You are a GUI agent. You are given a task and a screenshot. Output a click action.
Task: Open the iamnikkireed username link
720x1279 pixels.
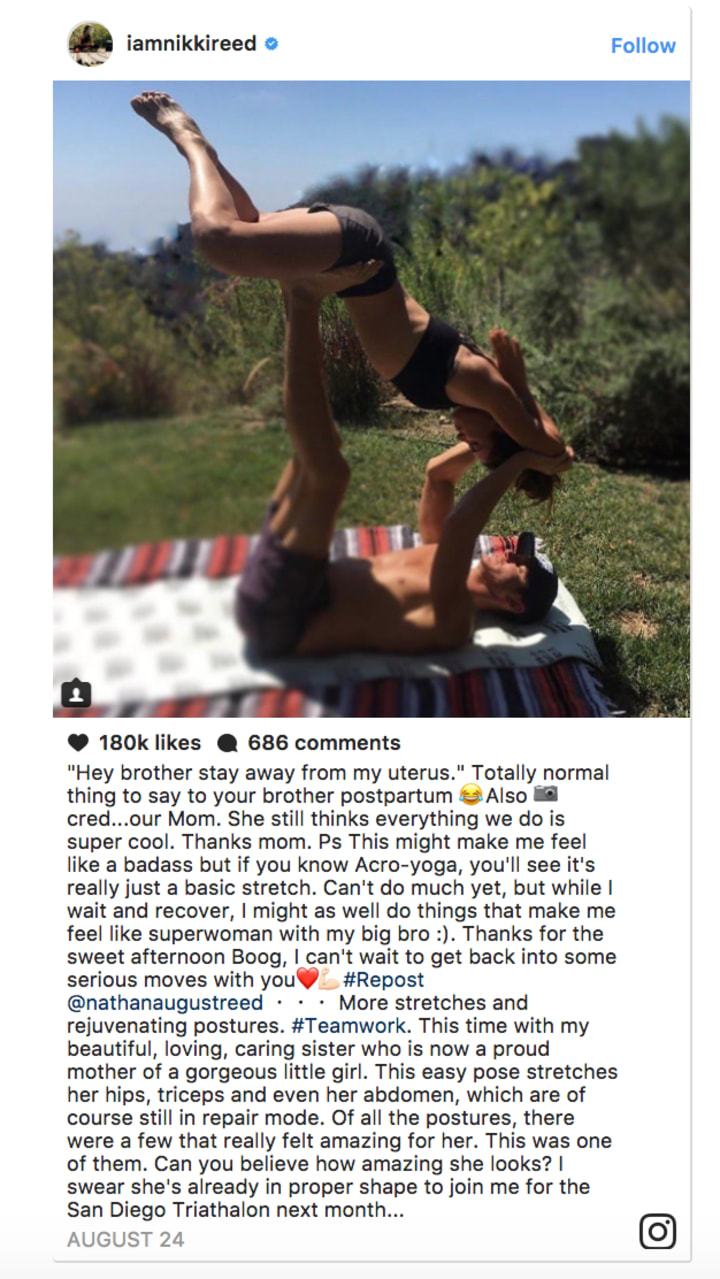coord(191,44)
